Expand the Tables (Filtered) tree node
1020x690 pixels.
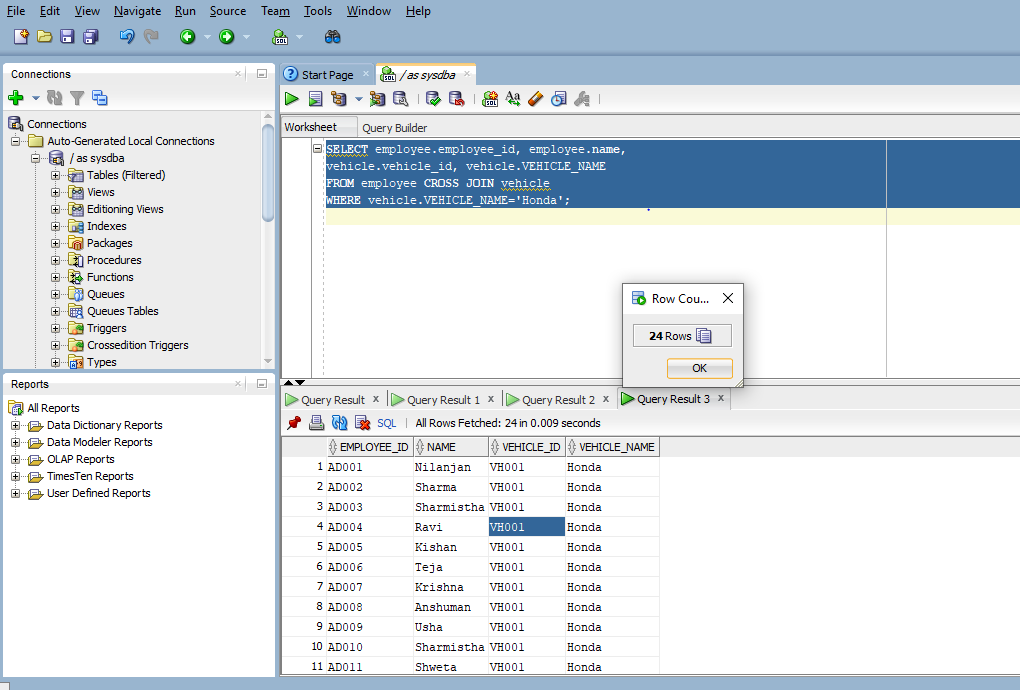tap(57, 175)
